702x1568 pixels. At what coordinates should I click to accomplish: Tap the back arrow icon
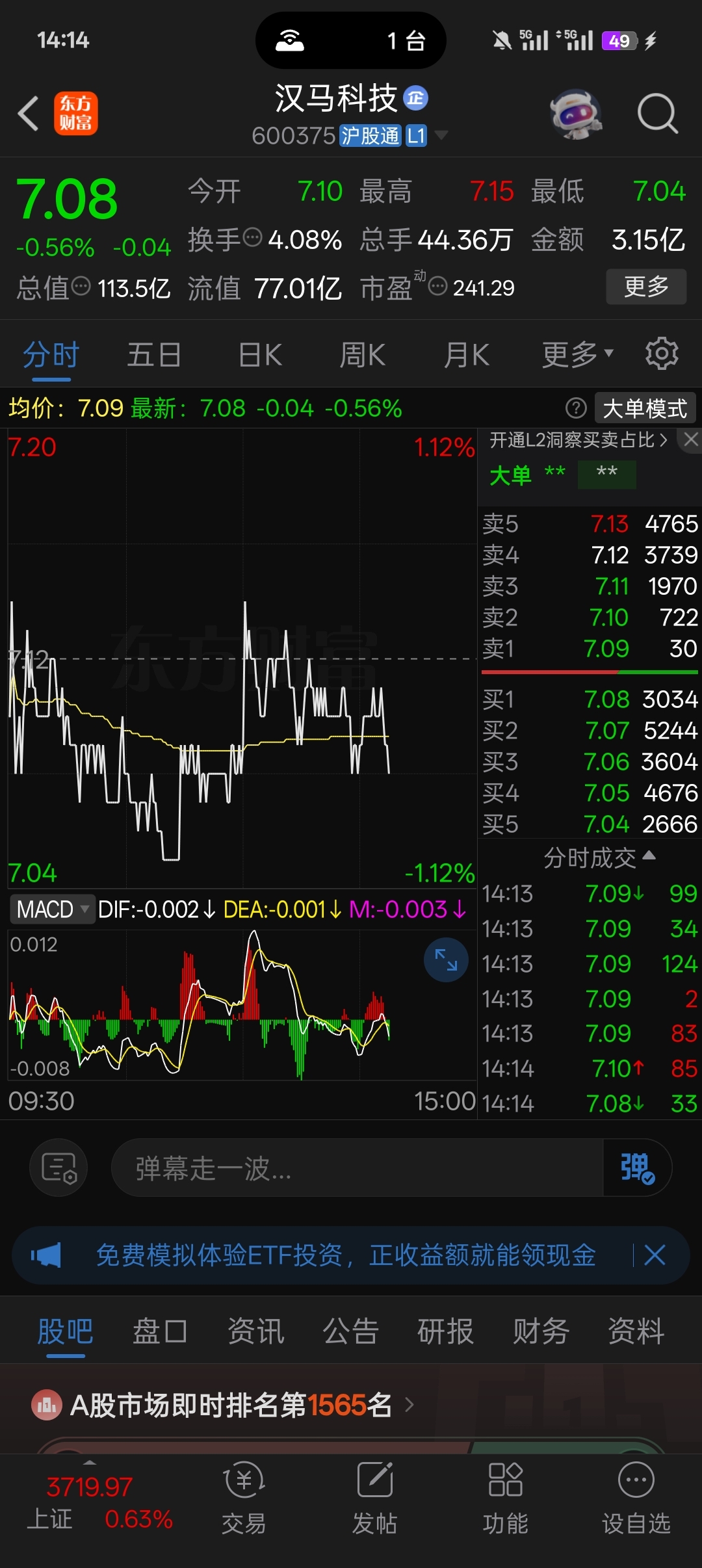tap(29, 113)
